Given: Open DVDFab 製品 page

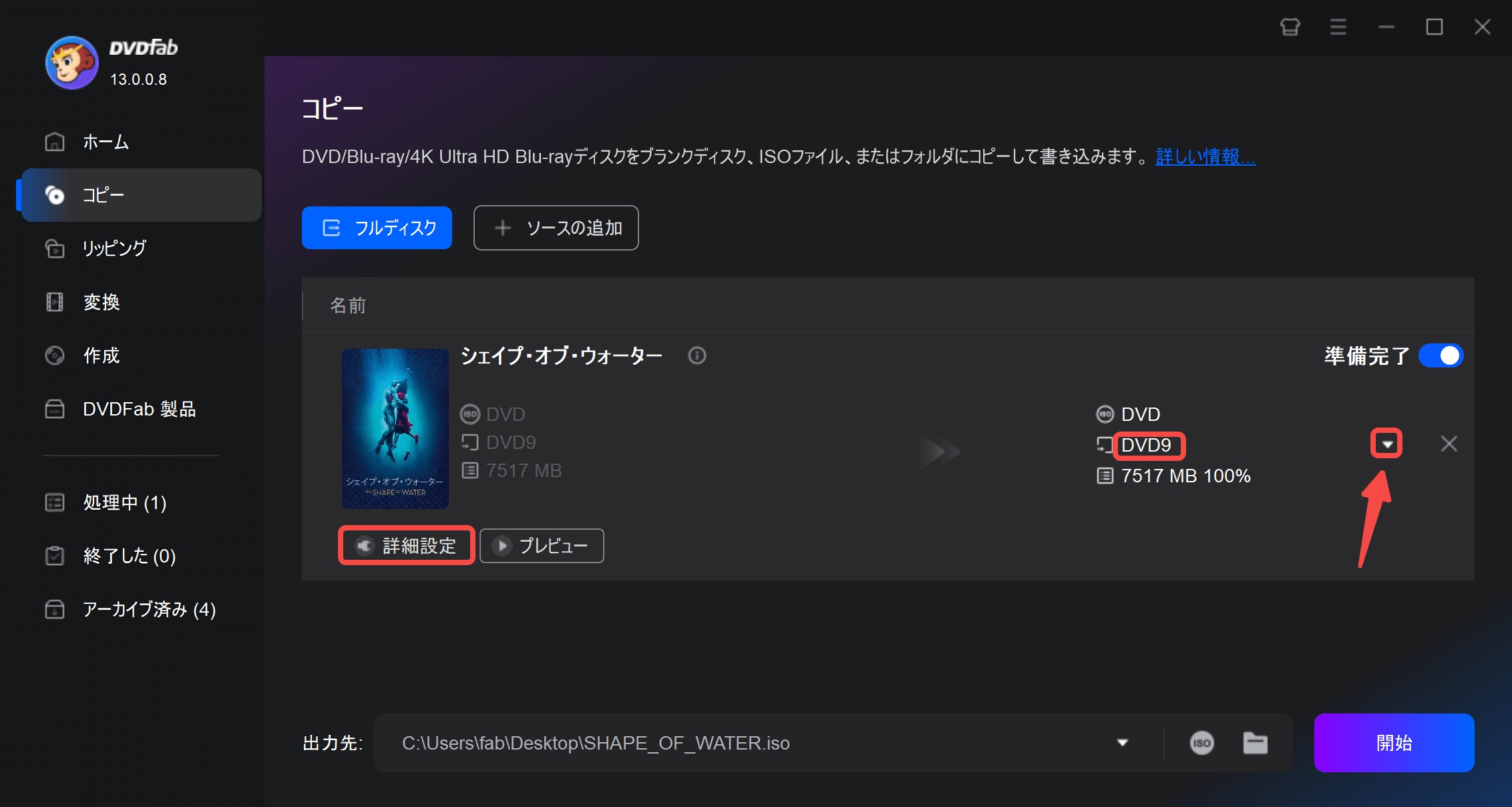Looking at the screenshot, I should (x=140, y=409).
